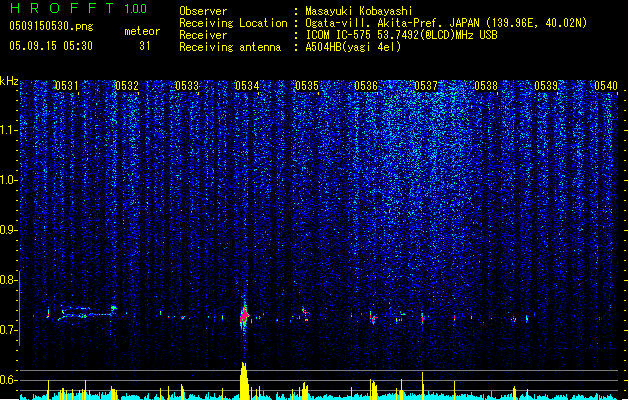The image size is (629, 400).
Task: Click the 0.6 frequency axis label
Action: [8, 380]
